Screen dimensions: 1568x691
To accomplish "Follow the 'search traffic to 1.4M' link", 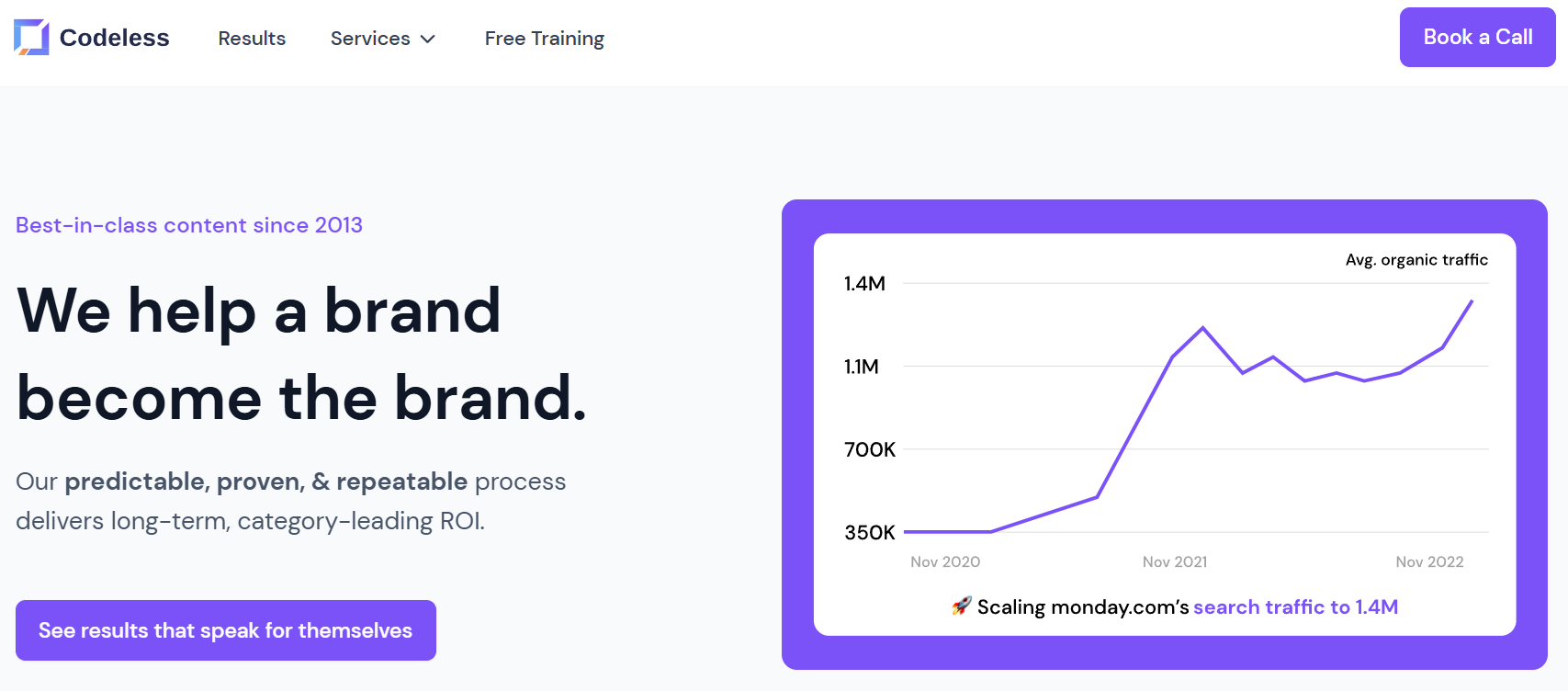I will pos(1295,607).
